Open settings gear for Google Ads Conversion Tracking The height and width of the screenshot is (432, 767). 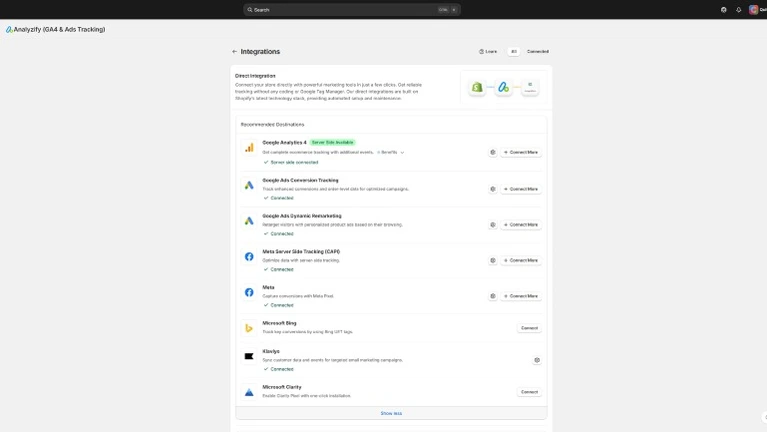pos(493,189)
